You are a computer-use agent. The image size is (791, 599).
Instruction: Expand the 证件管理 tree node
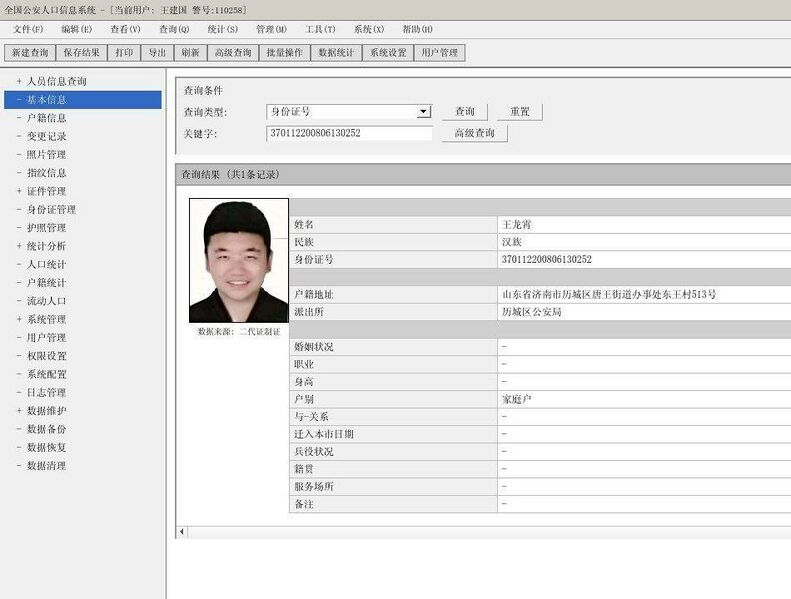19,191
